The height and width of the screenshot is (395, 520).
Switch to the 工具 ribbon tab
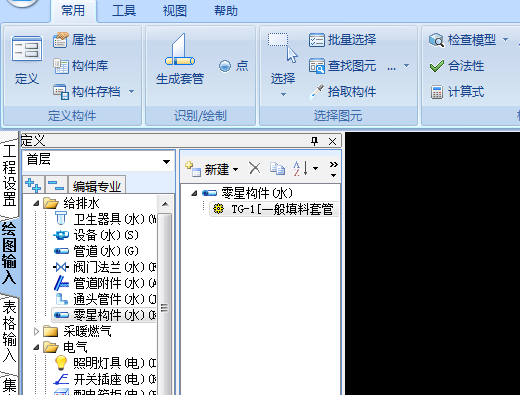tap(124, 11)
